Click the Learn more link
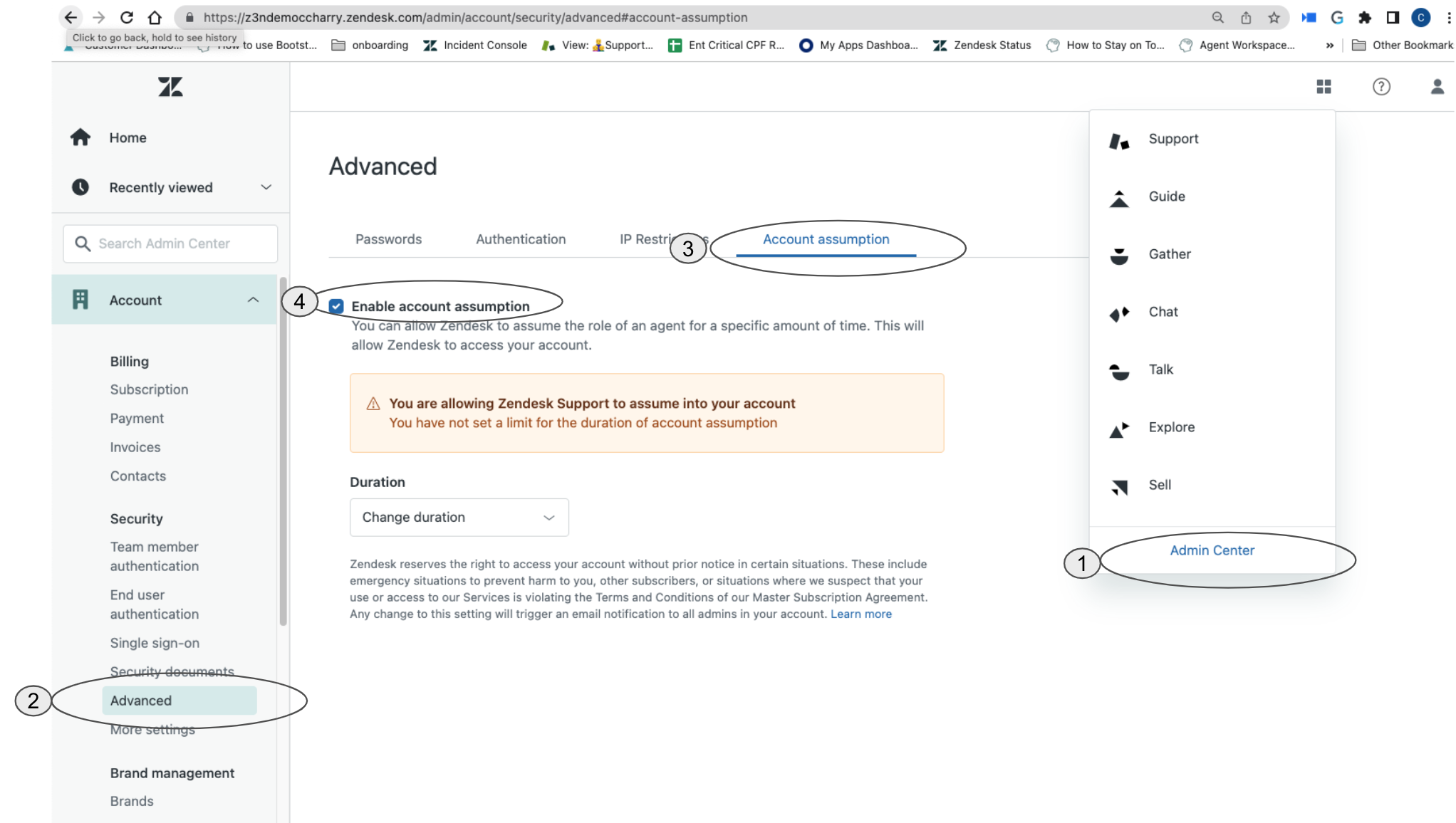The height and width of the screenshot is (823, 1456). (860, 614)
